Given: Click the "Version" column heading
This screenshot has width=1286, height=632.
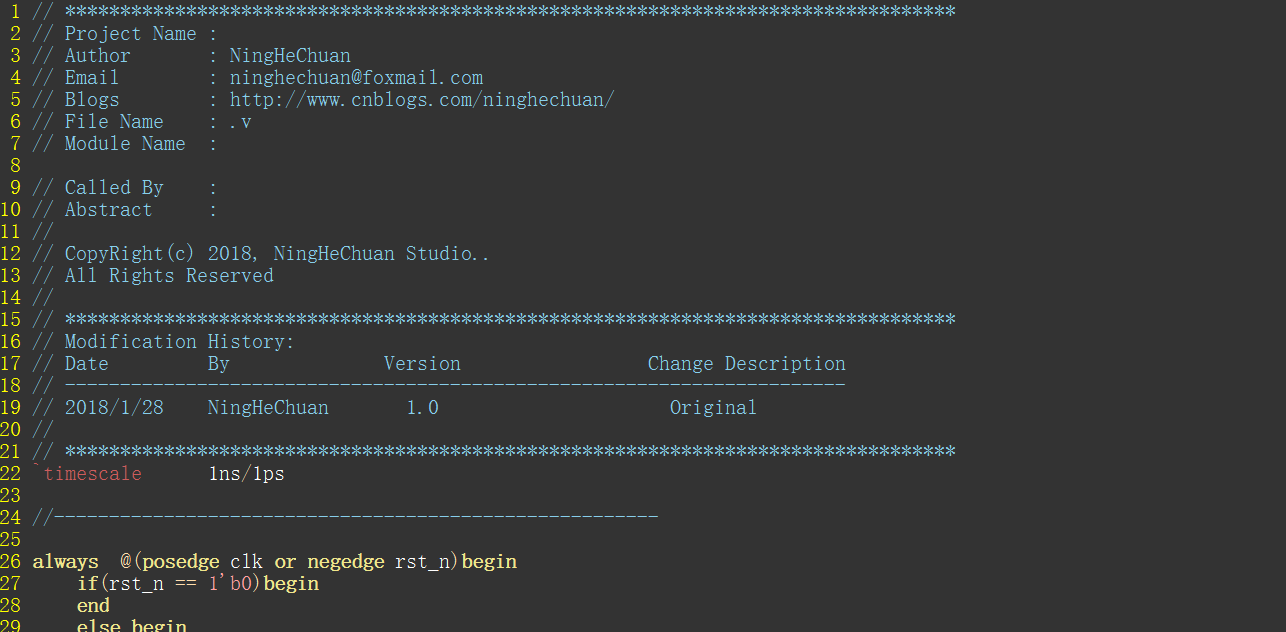Looking at the screenshot, I should 422,364.
